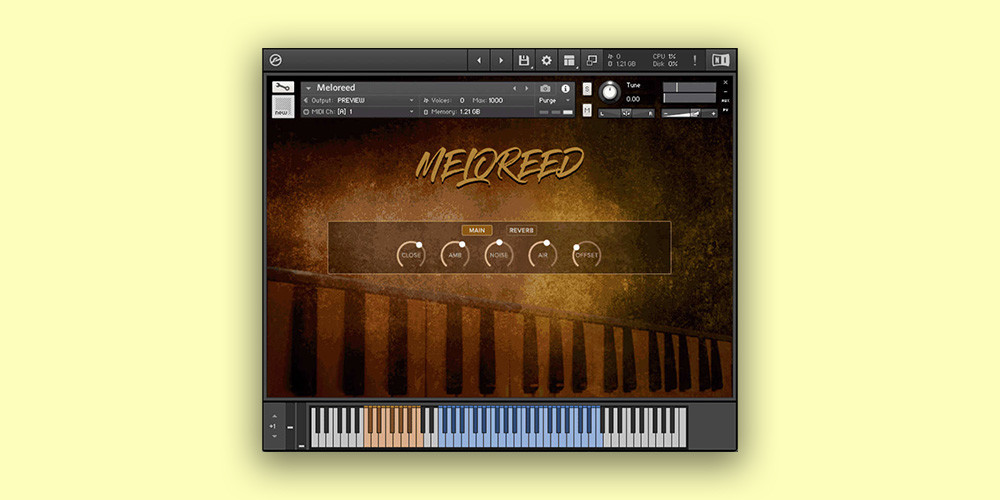Open the save floppy disk menu

(x=523, y=60)
